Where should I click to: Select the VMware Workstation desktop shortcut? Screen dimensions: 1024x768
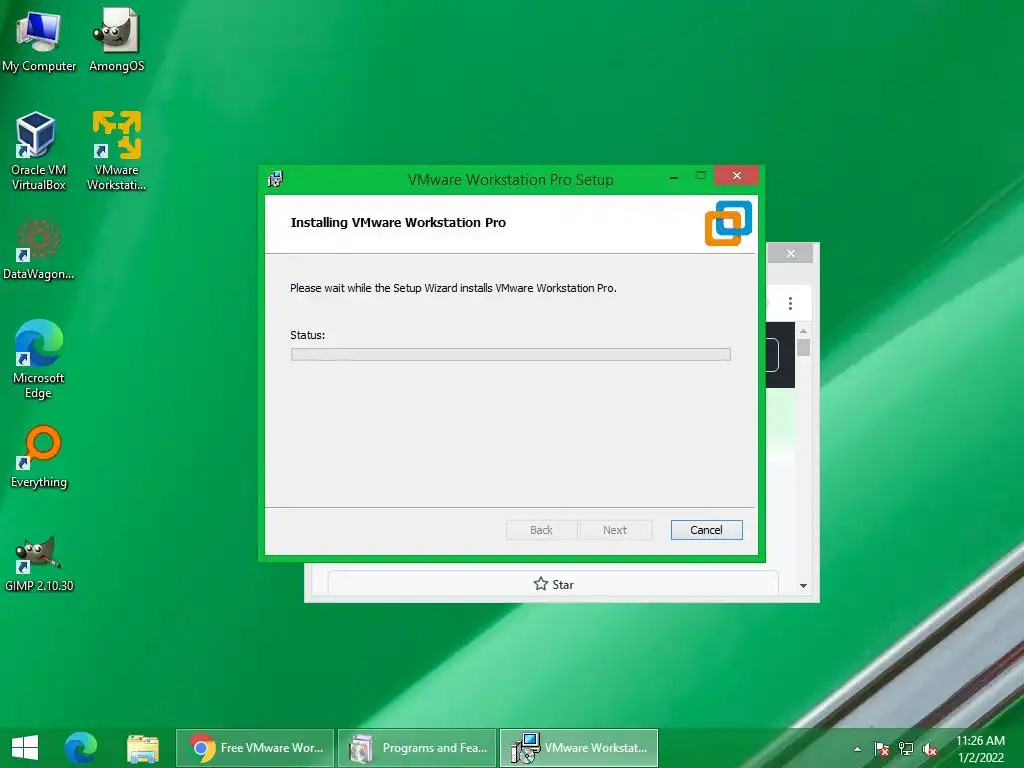coord(116,151)
